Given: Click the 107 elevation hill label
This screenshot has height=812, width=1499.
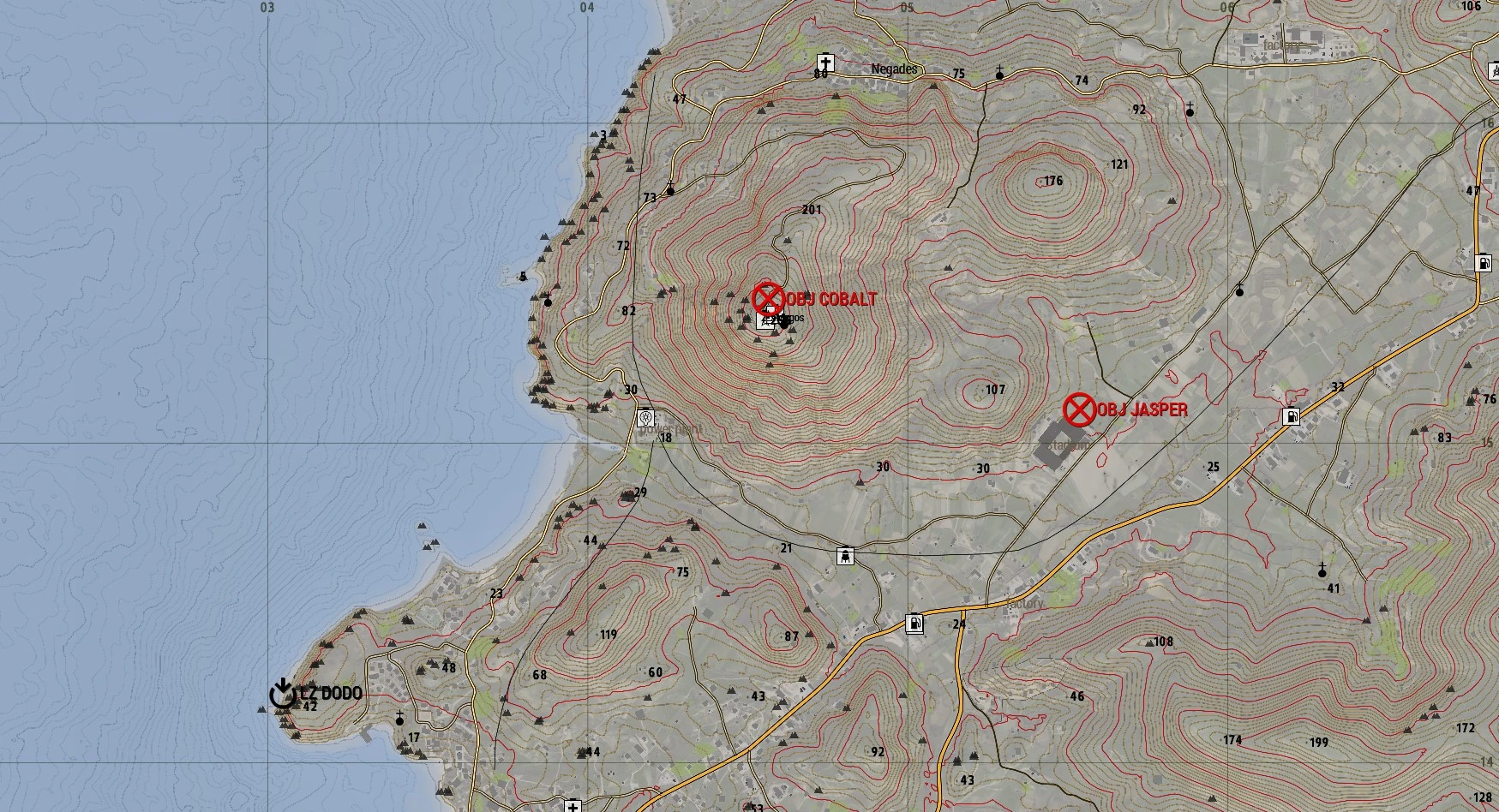Looking at the screenshot, I should coord(994,390).
